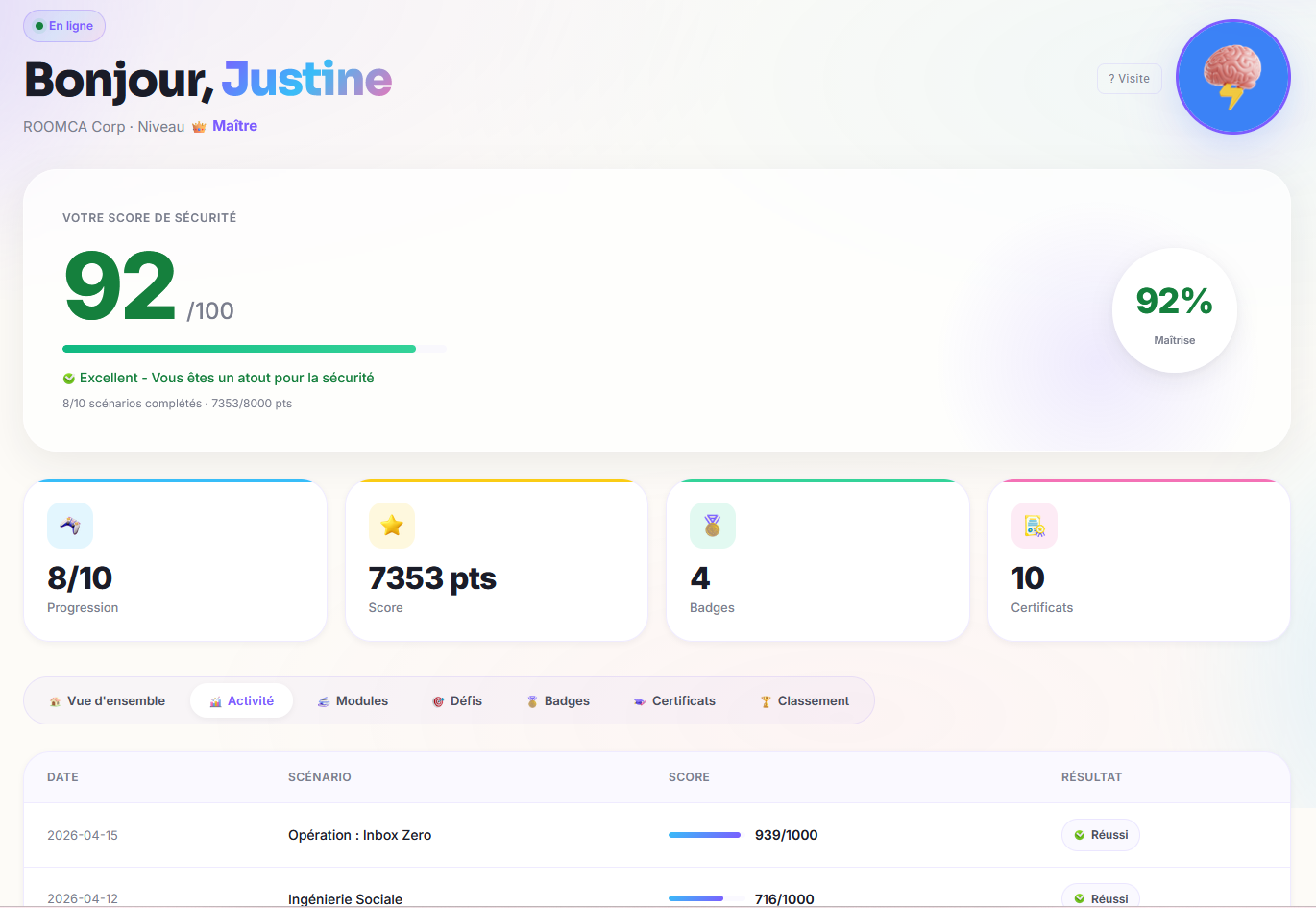Click the medal icon on the Badges card
Screen dimensions: 1316x908
[713, 526]
